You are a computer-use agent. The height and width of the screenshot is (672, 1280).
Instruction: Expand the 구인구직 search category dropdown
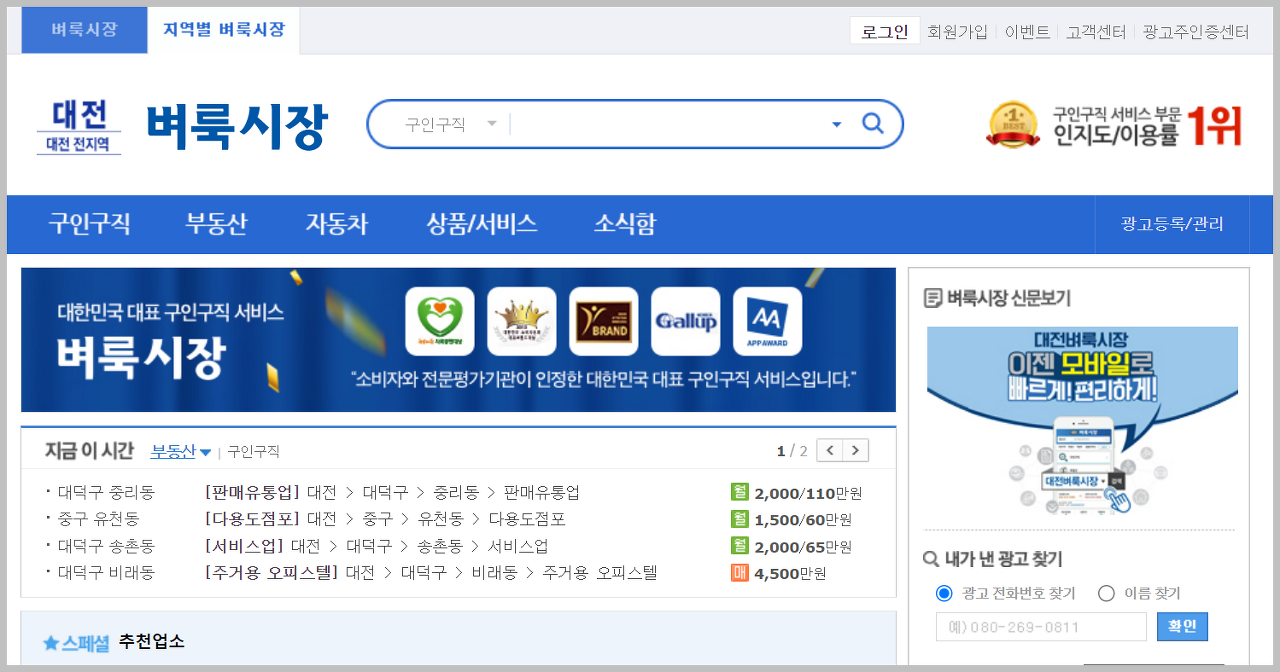point(450,124)
